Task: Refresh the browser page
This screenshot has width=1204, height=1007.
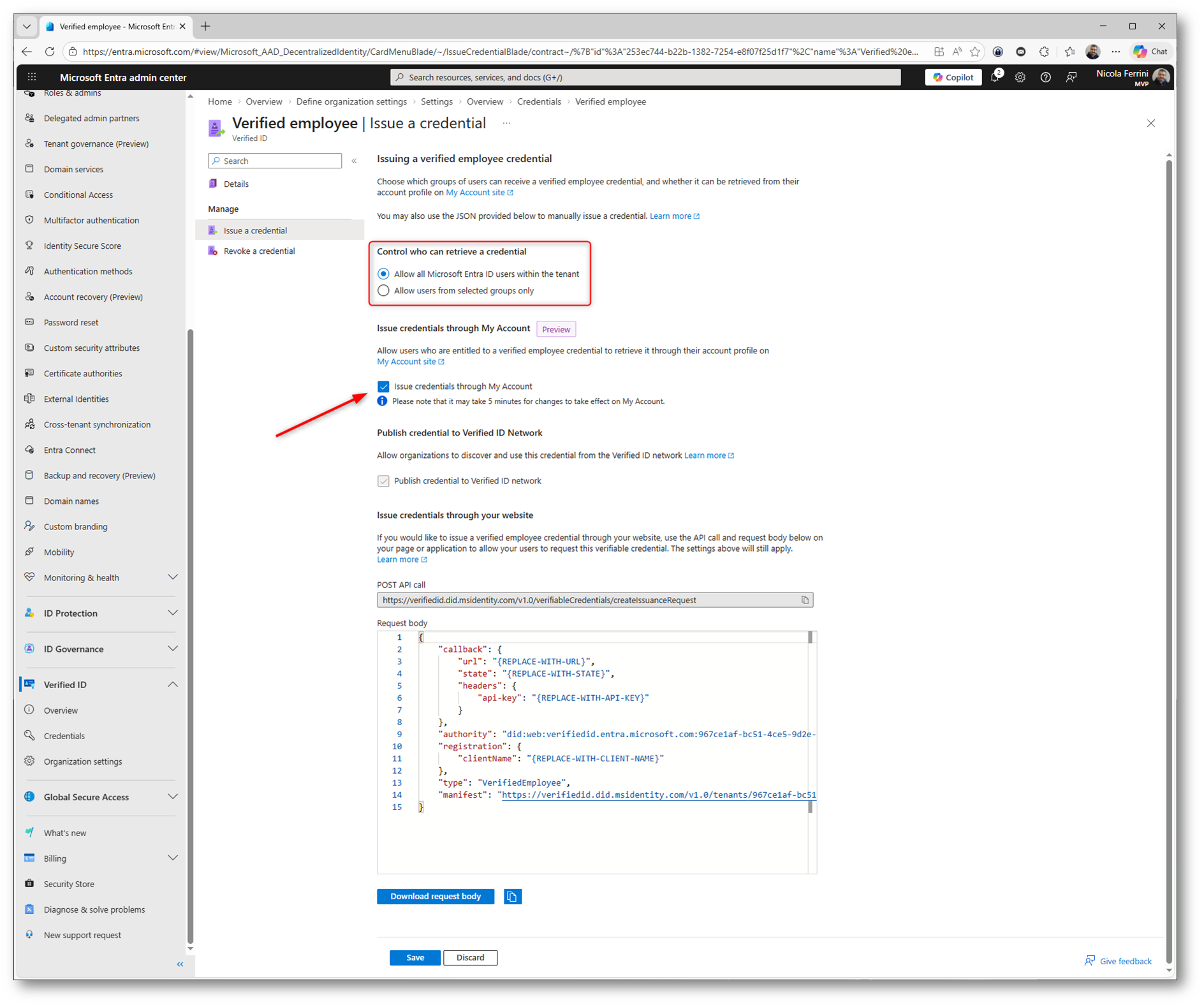Action: [50, 52]
